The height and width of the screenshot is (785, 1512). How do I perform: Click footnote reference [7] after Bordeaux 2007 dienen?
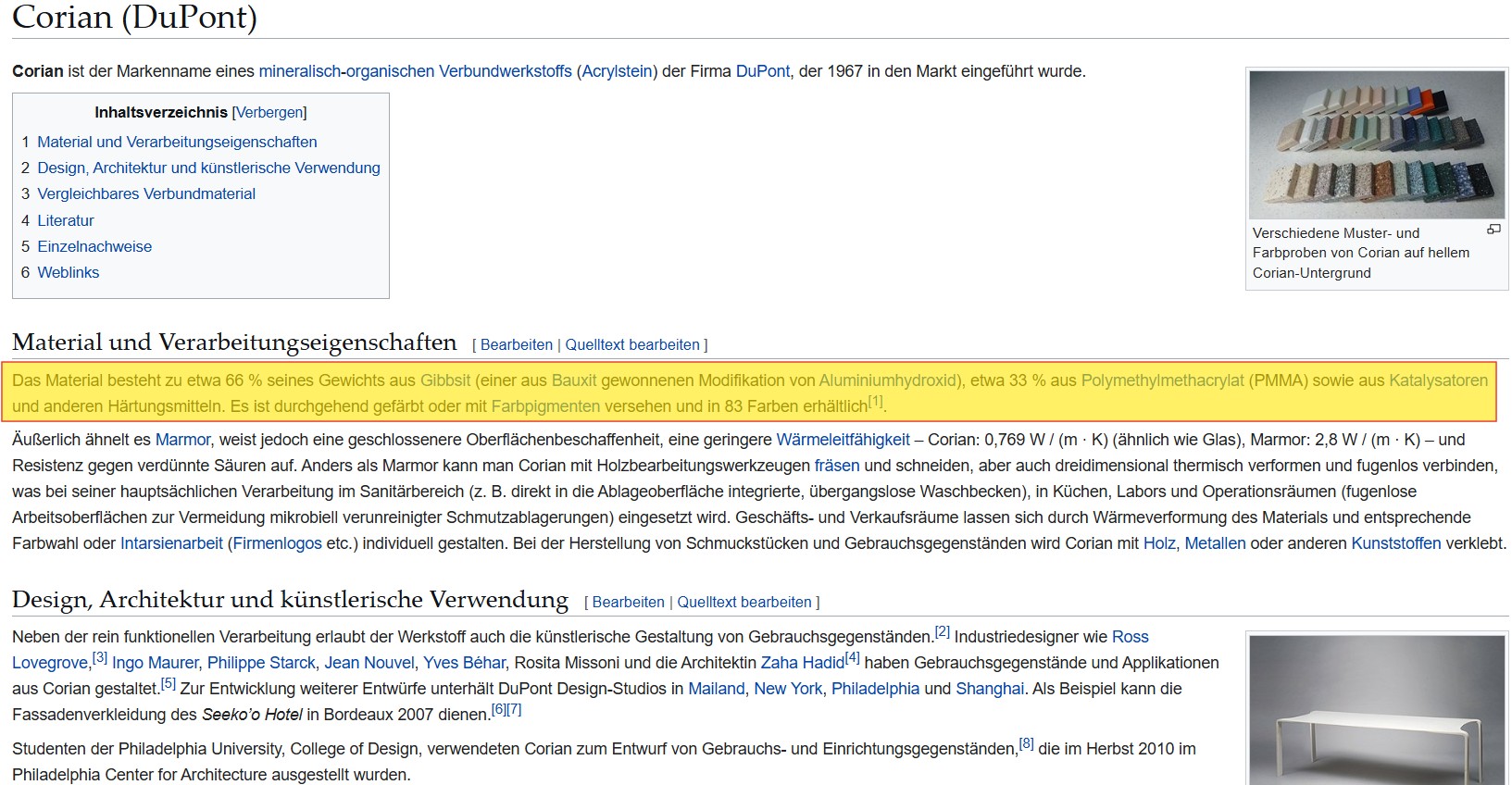(514, 710)
